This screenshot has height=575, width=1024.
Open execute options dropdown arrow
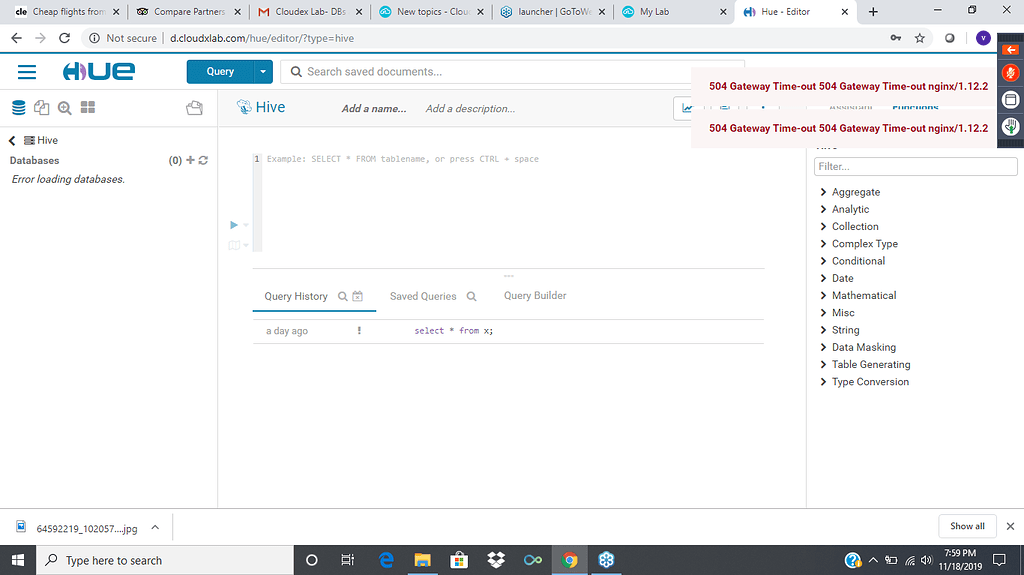tap(246, 225)
